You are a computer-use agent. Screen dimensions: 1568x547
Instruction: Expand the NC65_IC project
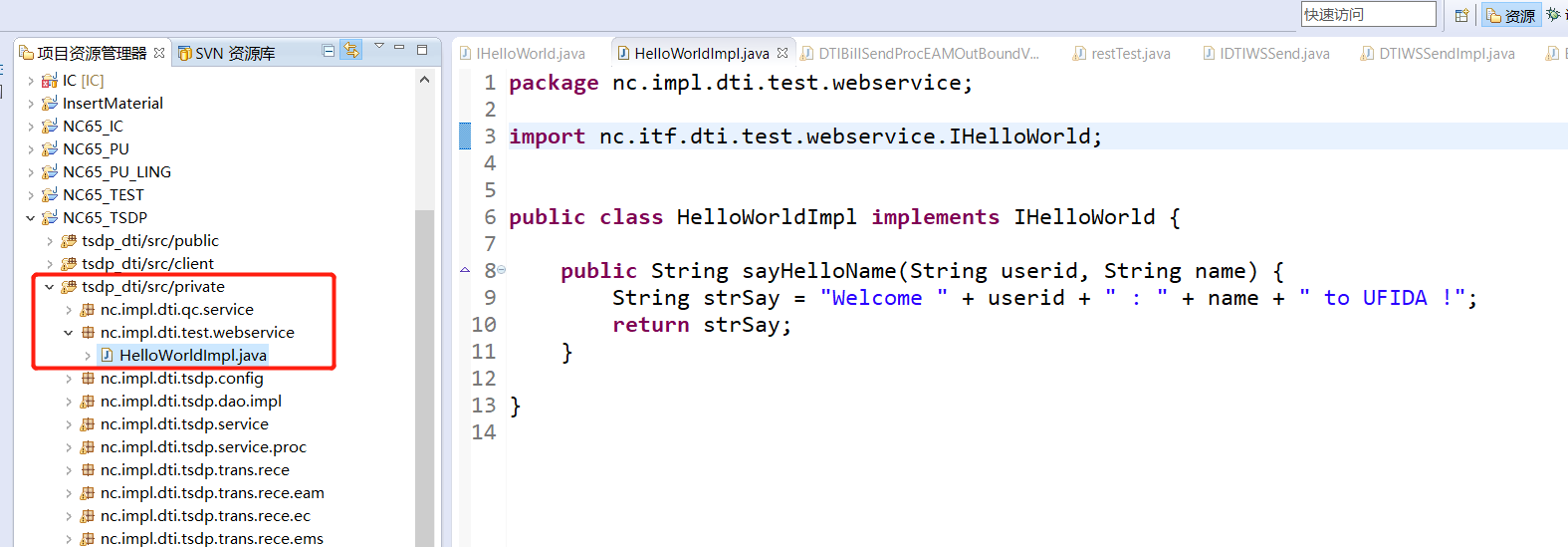pyautogui.click(x=31, y=127)
